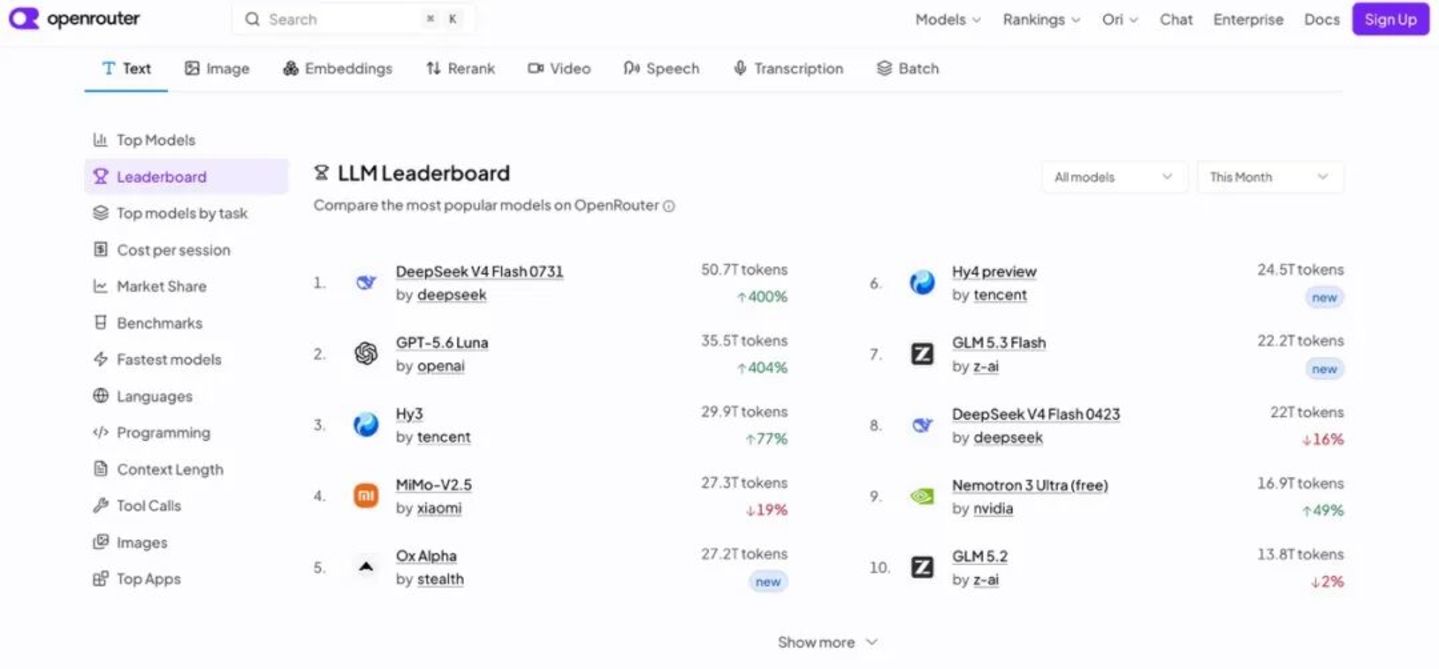
Task: Click the Leaderboard trophy icon in sidebar
Action: point(100,176)
